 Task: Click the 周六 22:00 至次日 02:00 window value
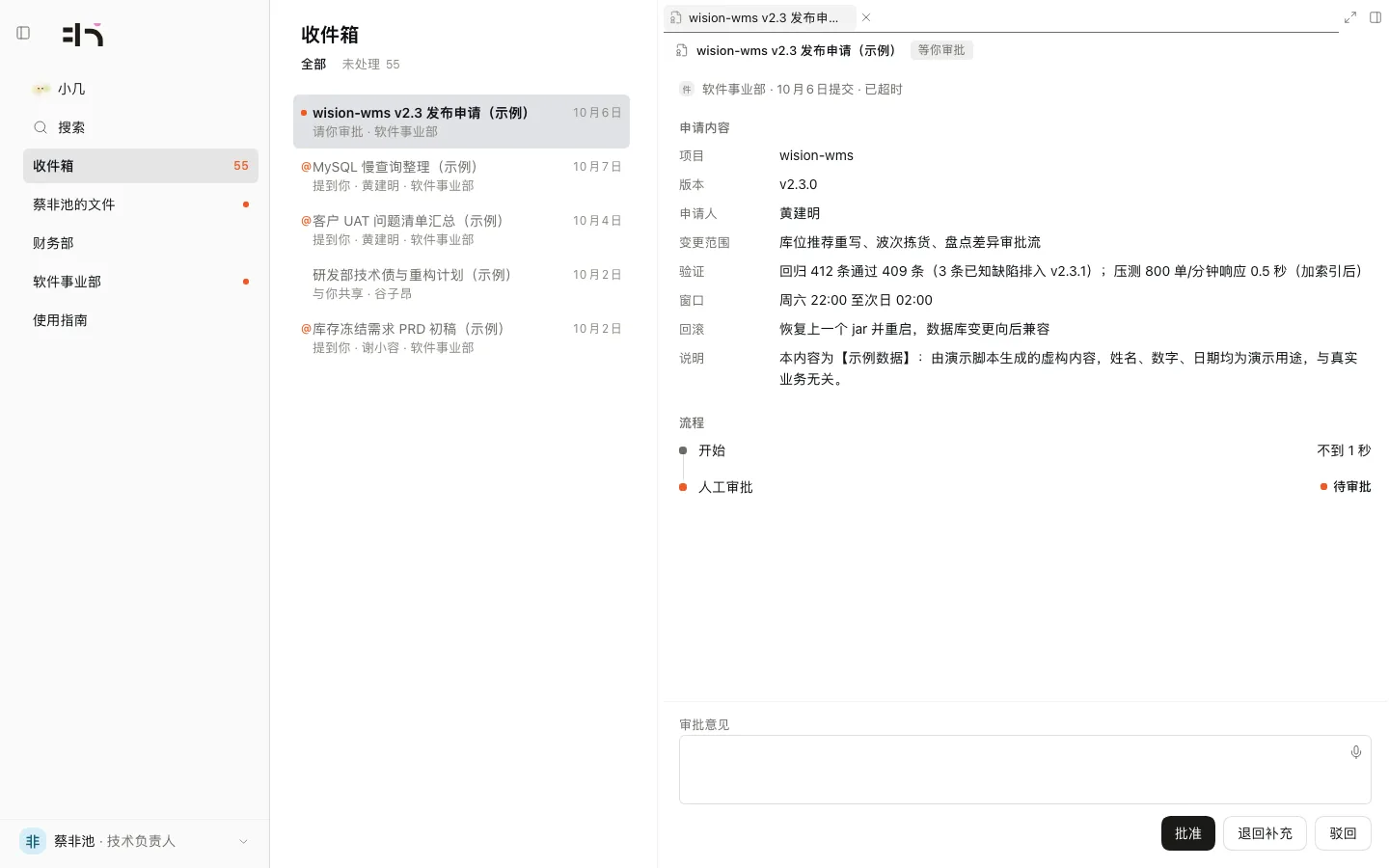(x=856, y=300)
